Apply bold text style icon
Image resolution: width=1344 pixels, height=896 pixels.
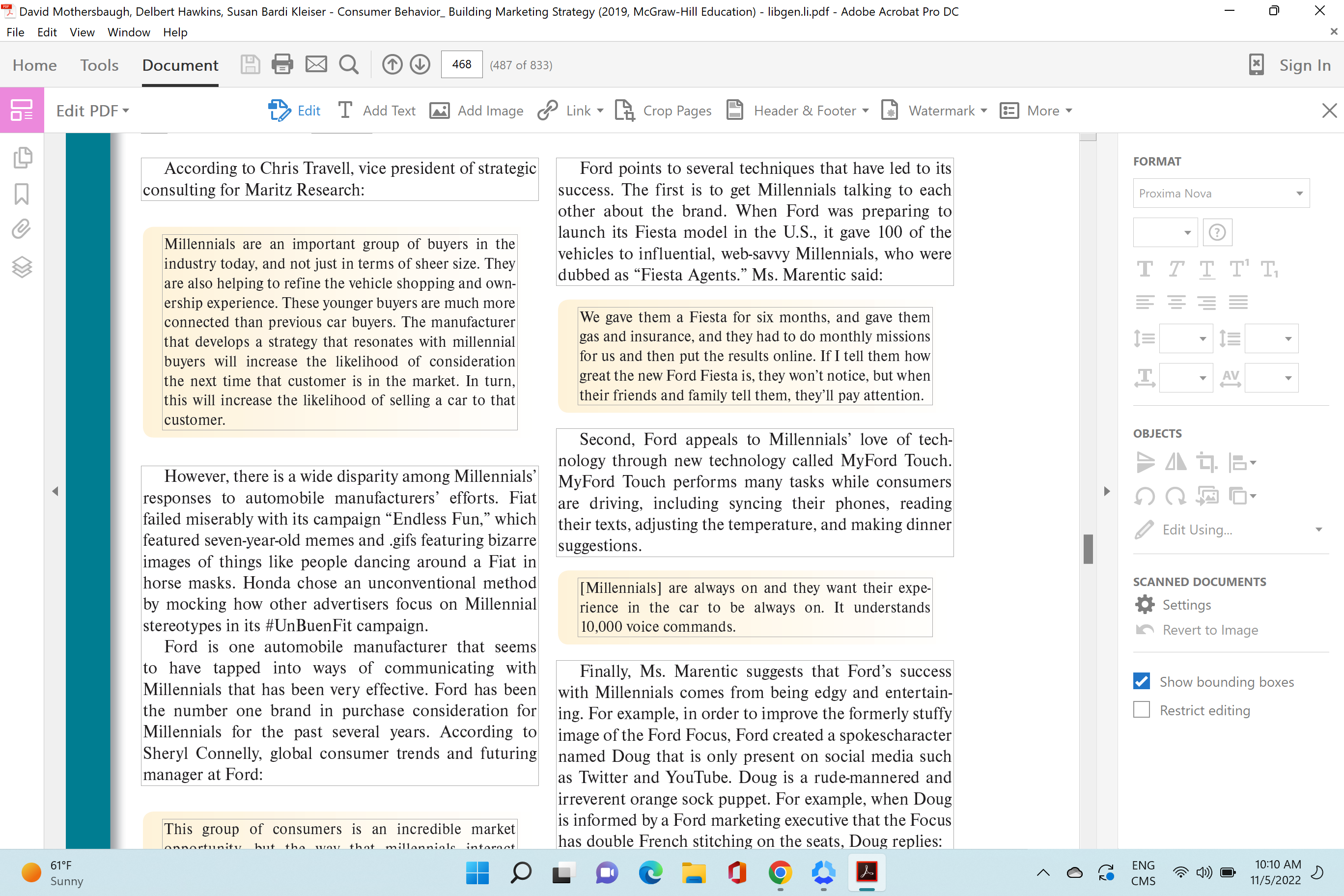tap(1145, 269)
